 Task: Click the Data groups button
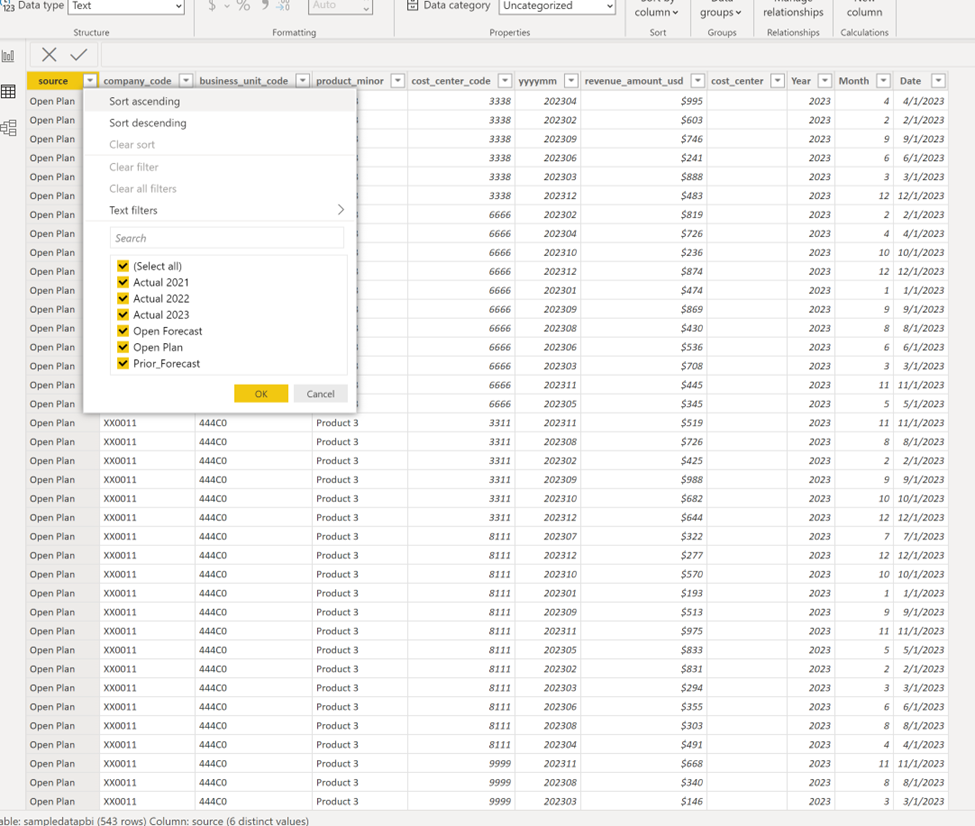coord(721,9)
